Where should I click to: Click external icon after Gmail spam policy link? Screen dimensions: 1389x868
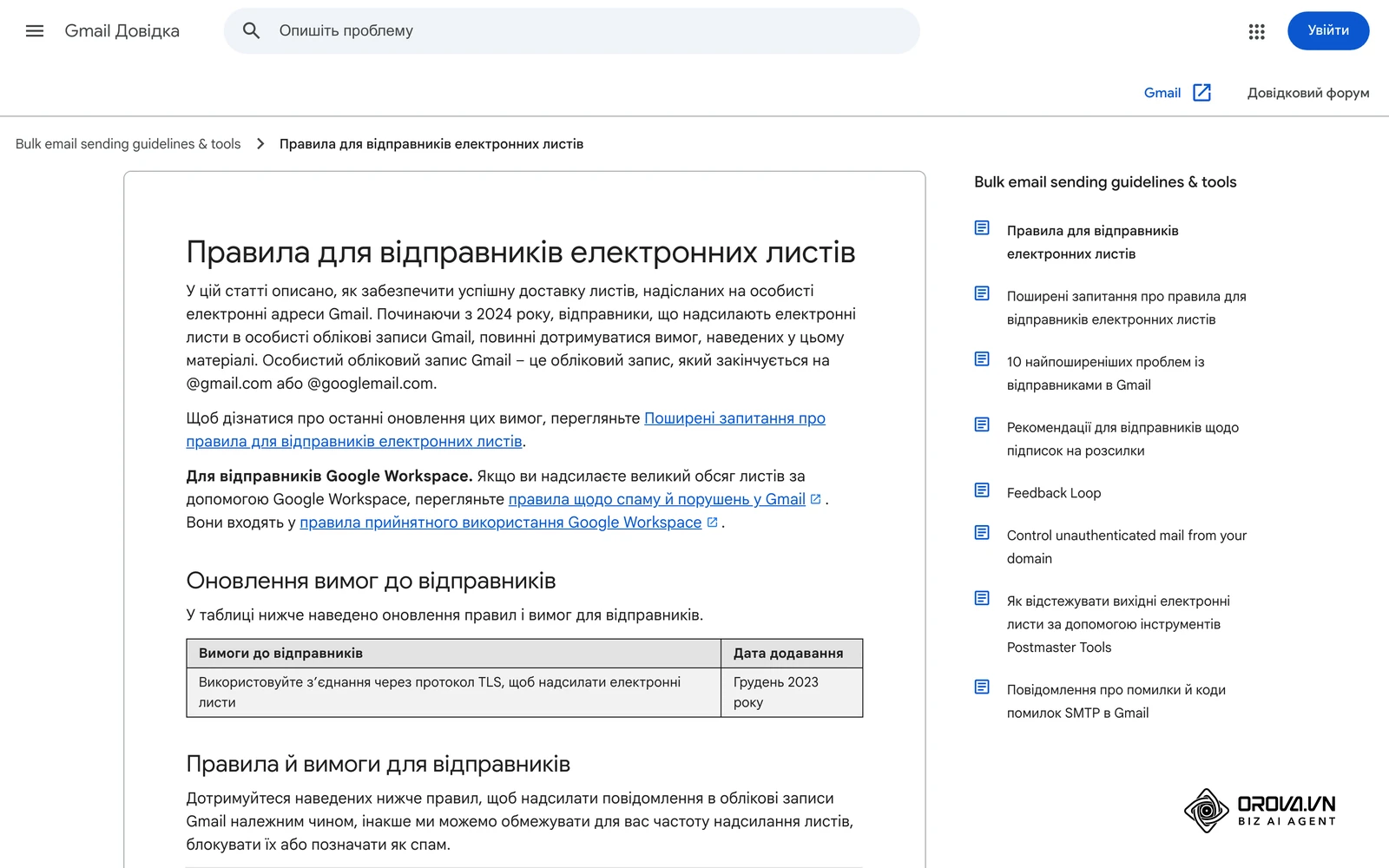[815, 499]
